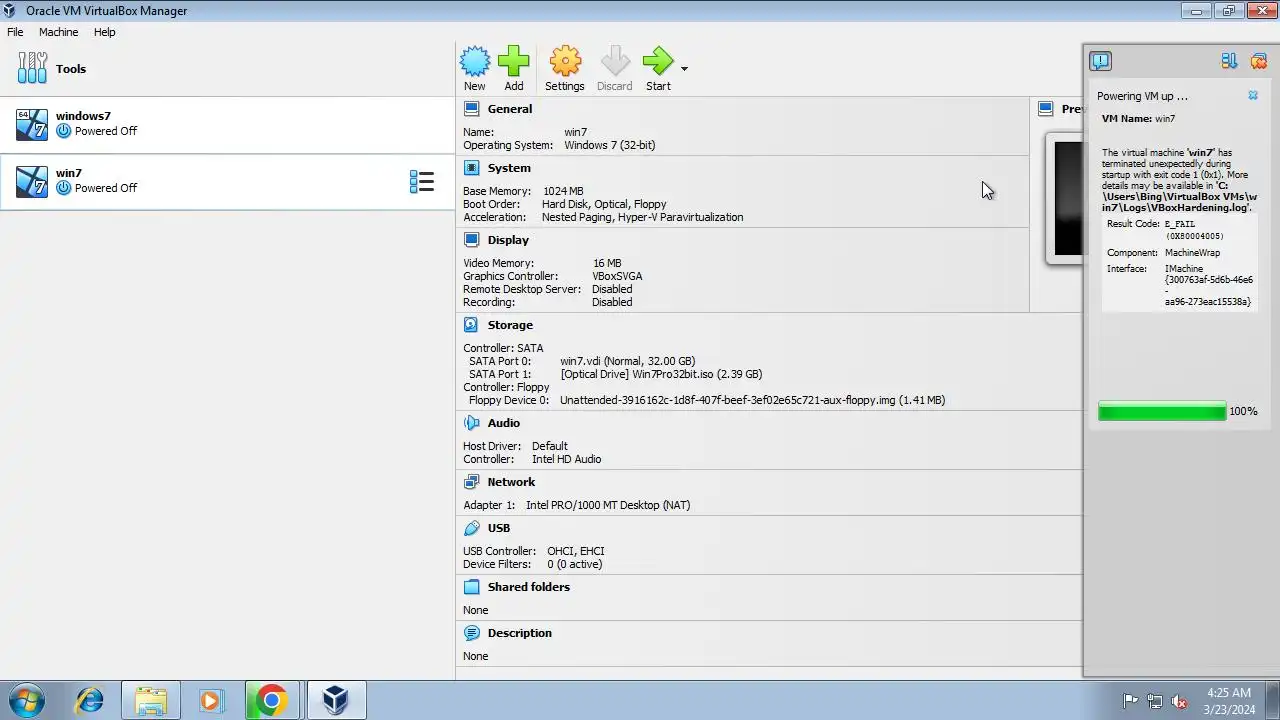Open the Display settings header link
The height and width of the screenshot is (720, 1280).
coord(508,240)
